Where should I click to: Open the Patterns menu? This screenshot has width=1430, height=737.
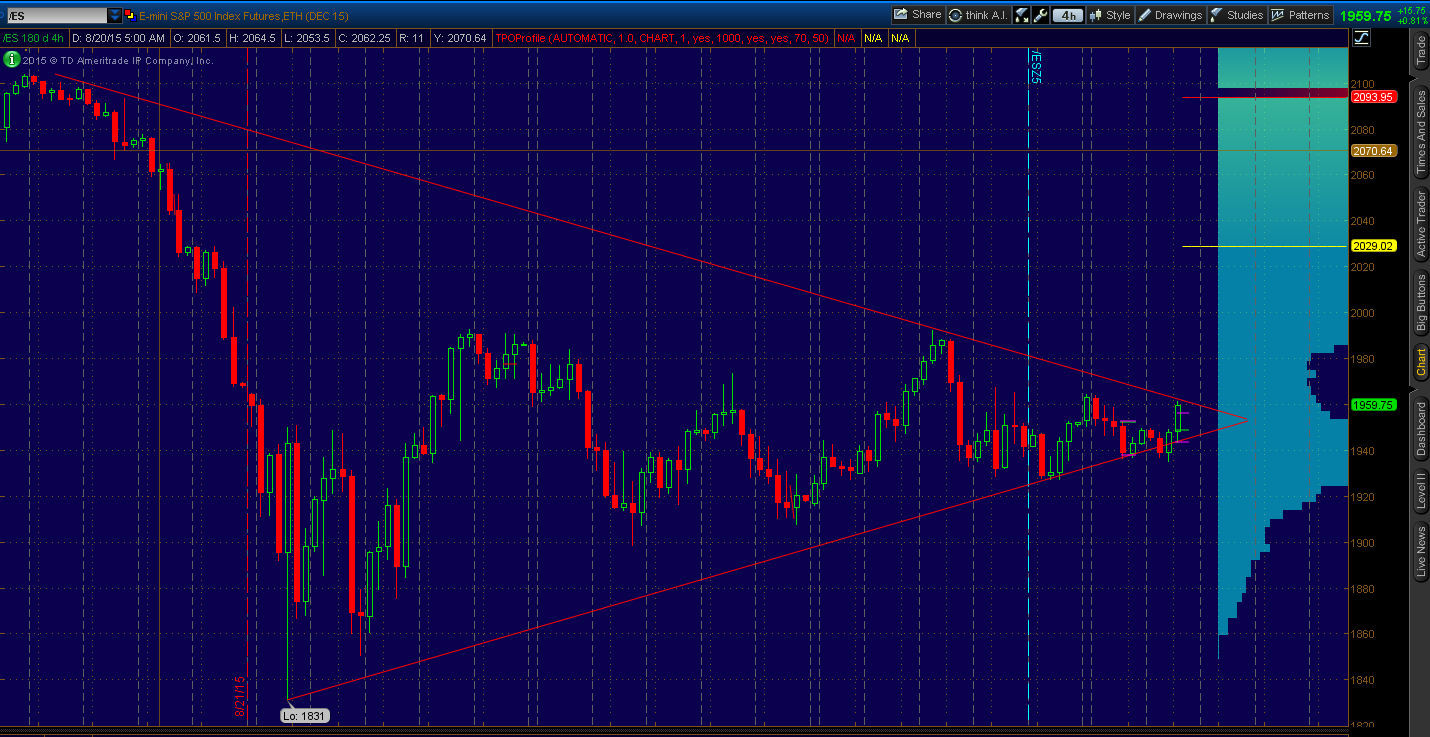[x=1300, y=15]
